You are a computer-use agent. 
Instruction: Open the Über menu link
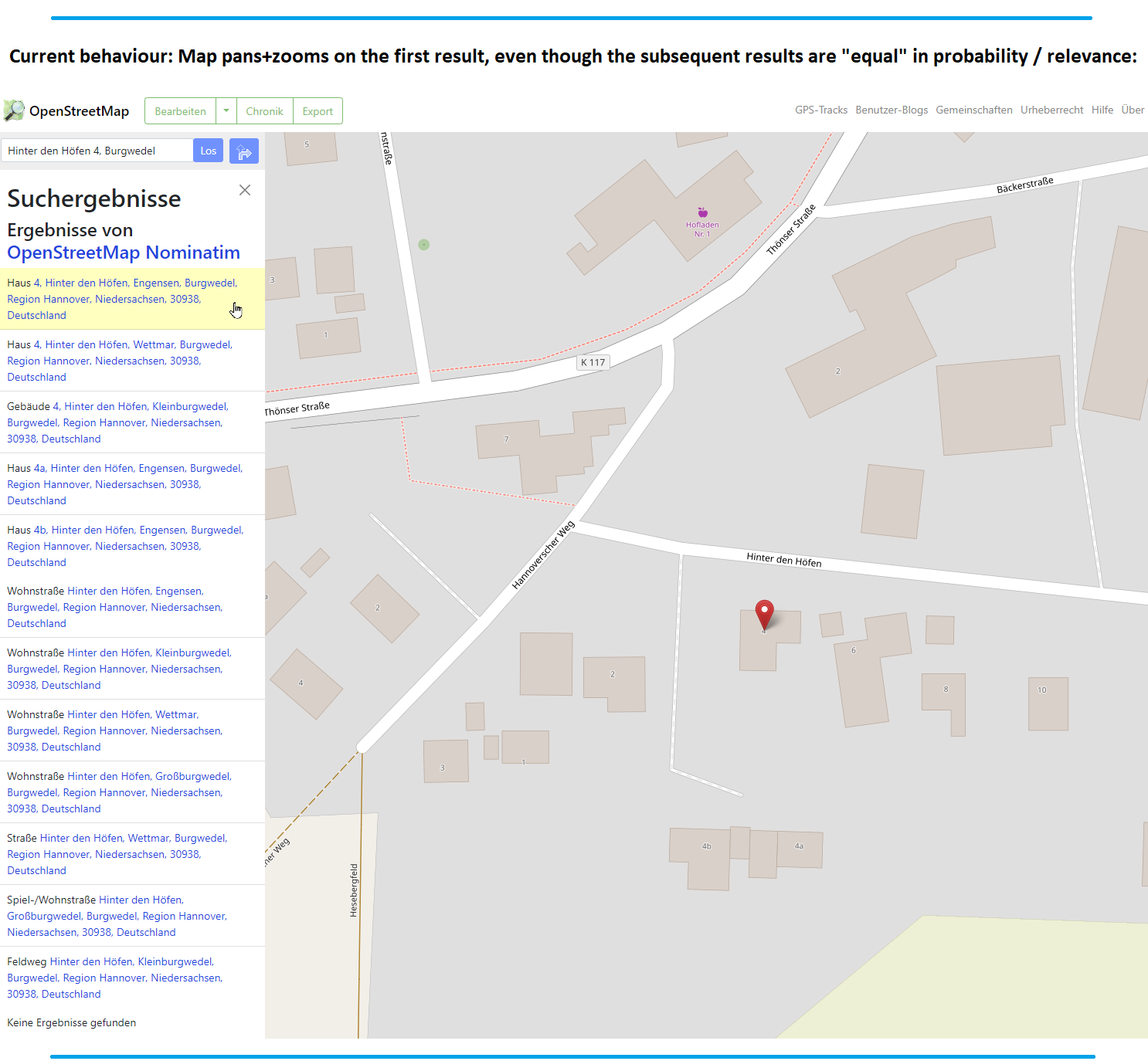pos(1133,110)
